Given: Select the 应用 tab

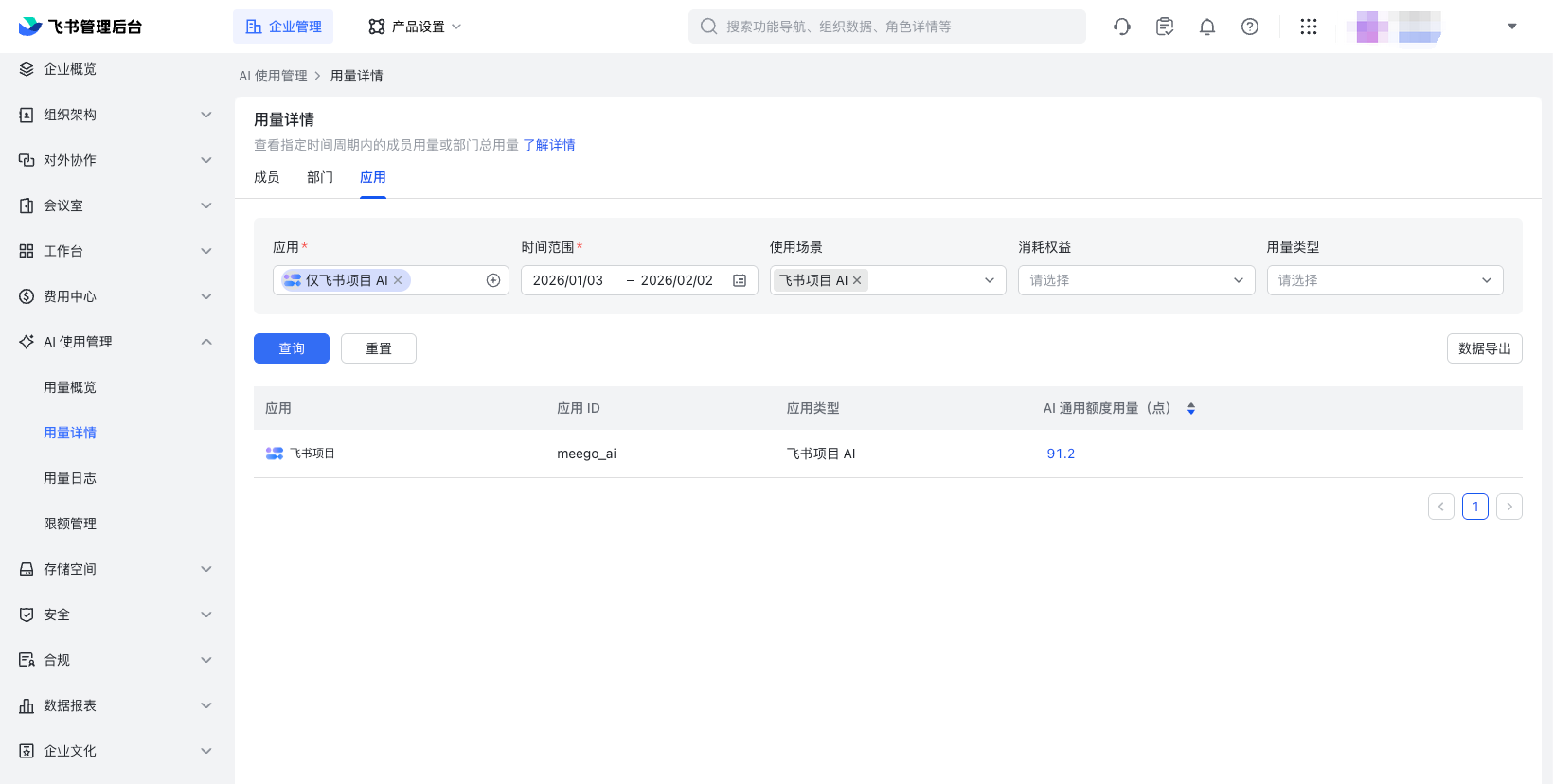Looking at the screenshot, I should (x=373, y=177).
